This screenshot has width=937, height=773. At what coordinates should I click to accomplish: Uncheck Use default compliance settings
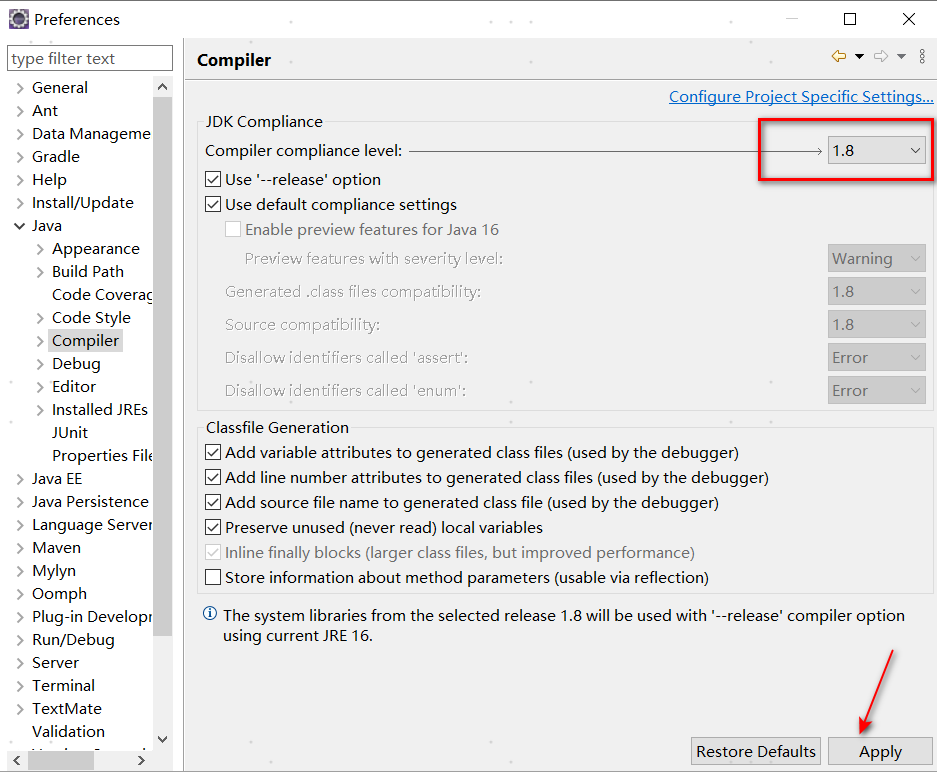[213, 205]
